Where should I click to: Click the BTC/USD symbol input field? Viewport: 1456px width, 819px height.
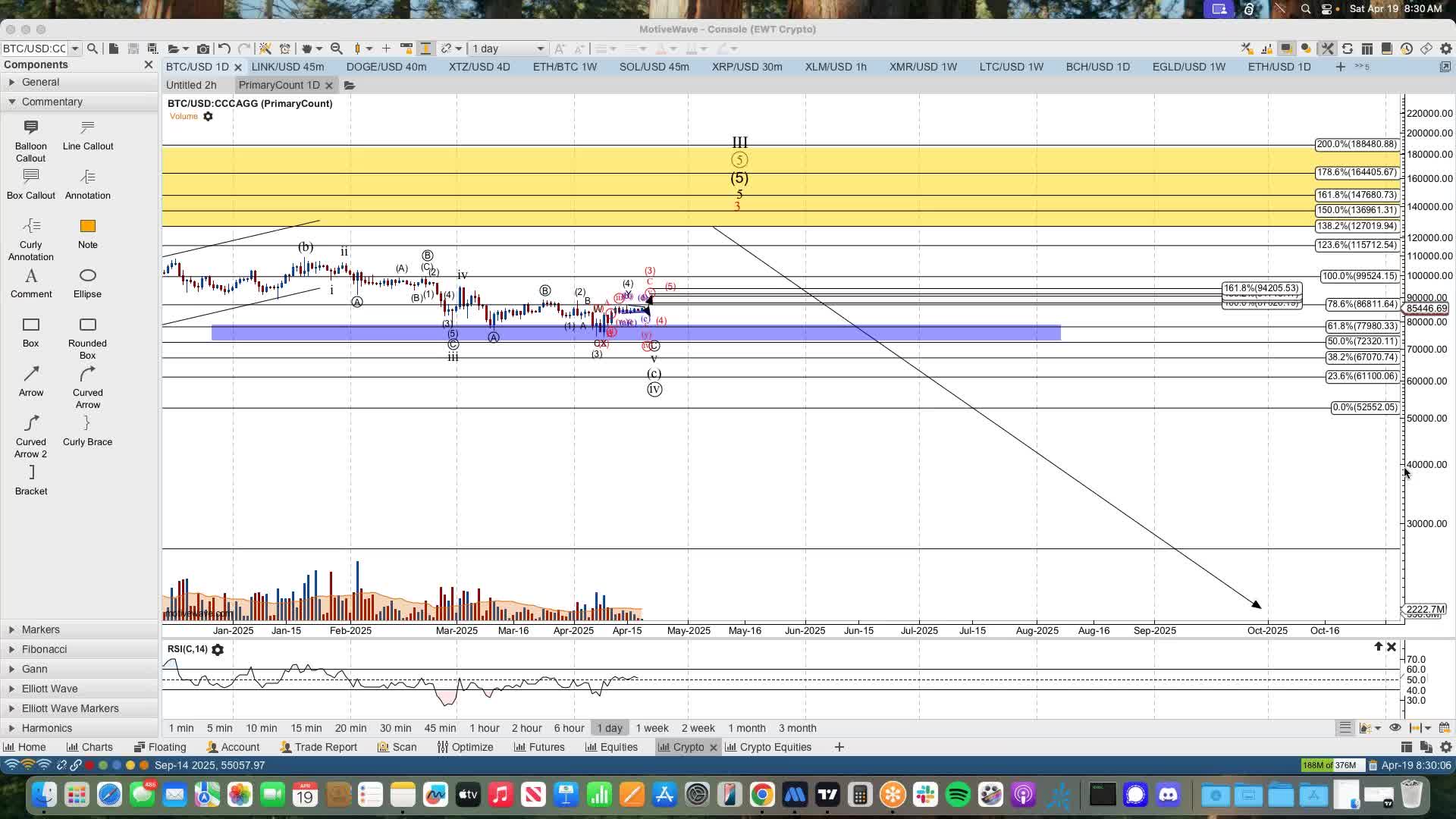click(x=34, y=49)
